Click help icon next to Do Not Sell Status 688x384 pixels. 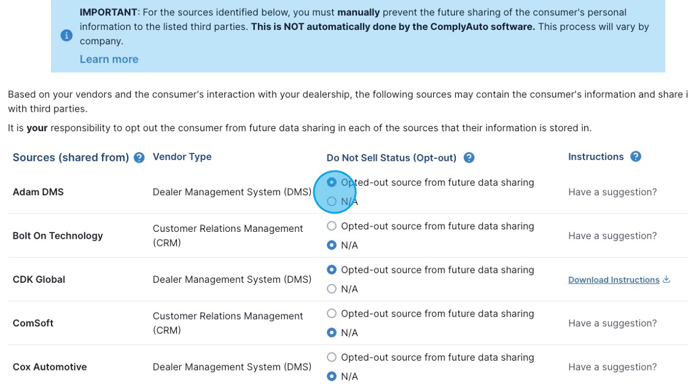pos(469,158)
